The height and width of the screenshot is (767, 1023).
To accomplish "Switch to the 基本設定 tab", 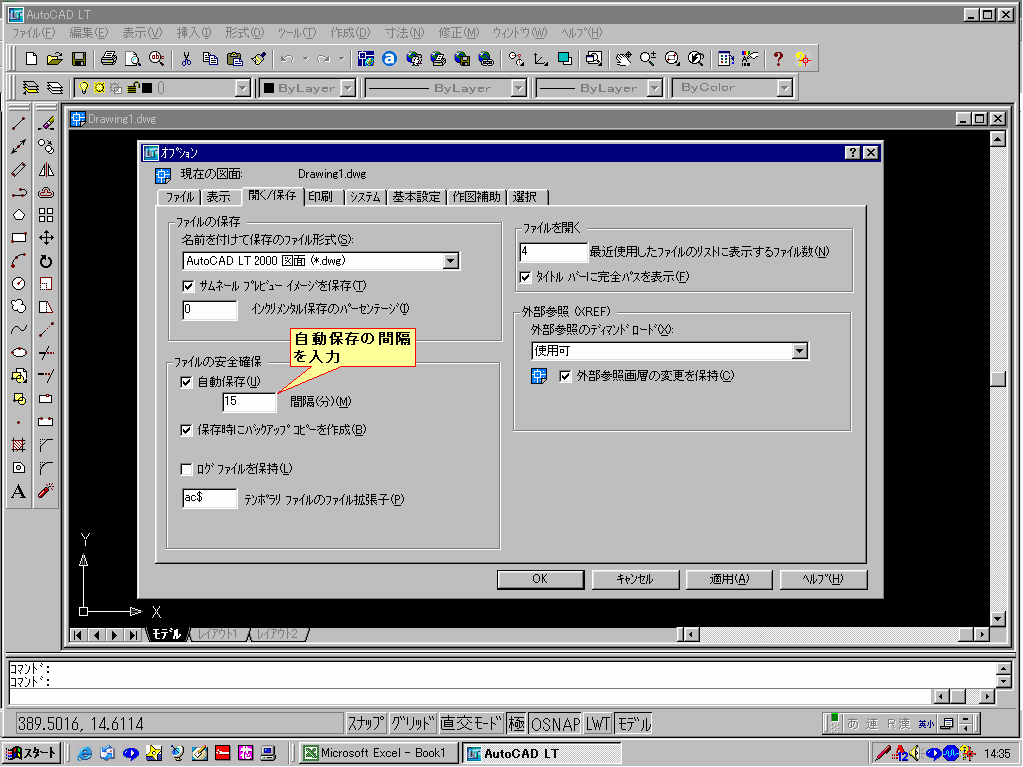I will 416,197.
